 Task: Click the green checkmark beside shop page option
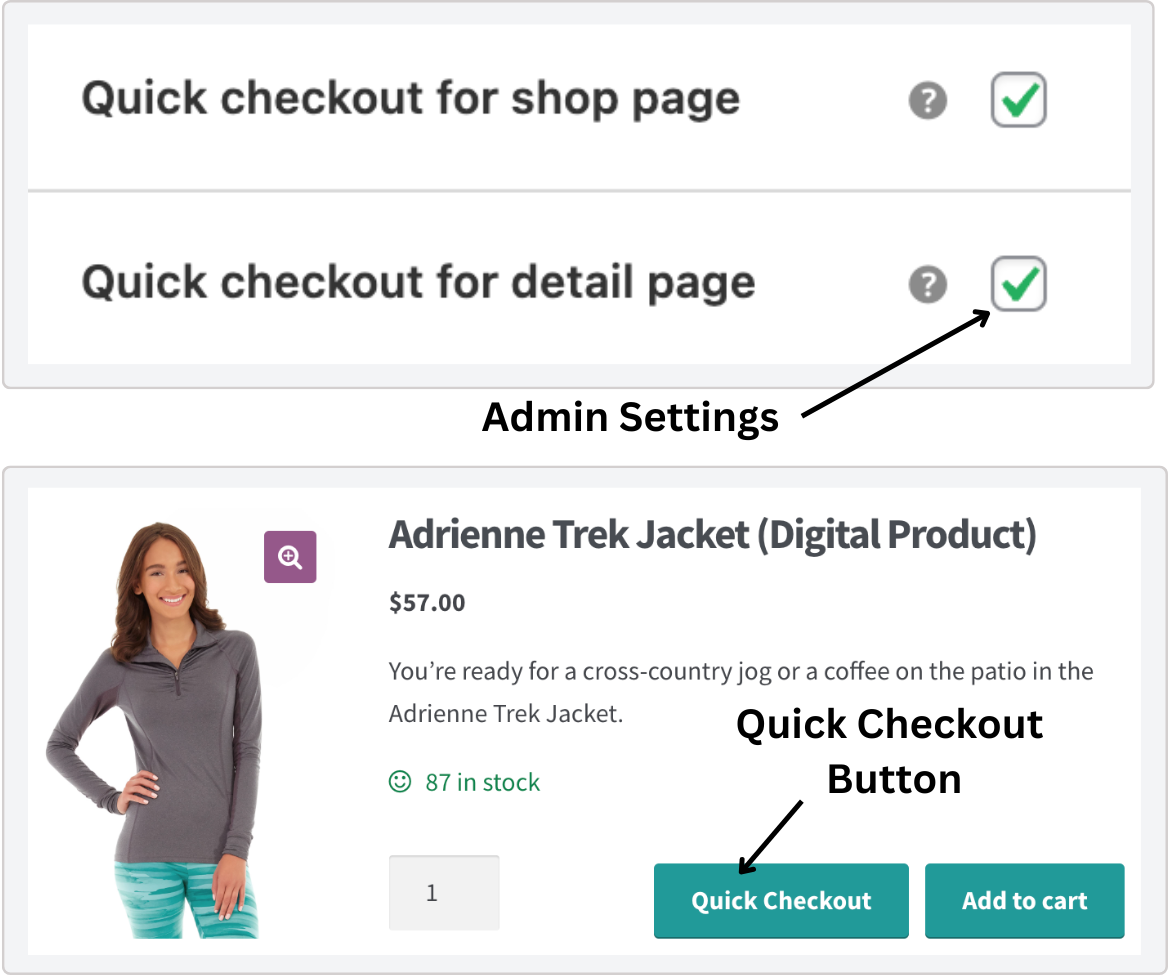pyautogui.click(x=1018, y=100)
